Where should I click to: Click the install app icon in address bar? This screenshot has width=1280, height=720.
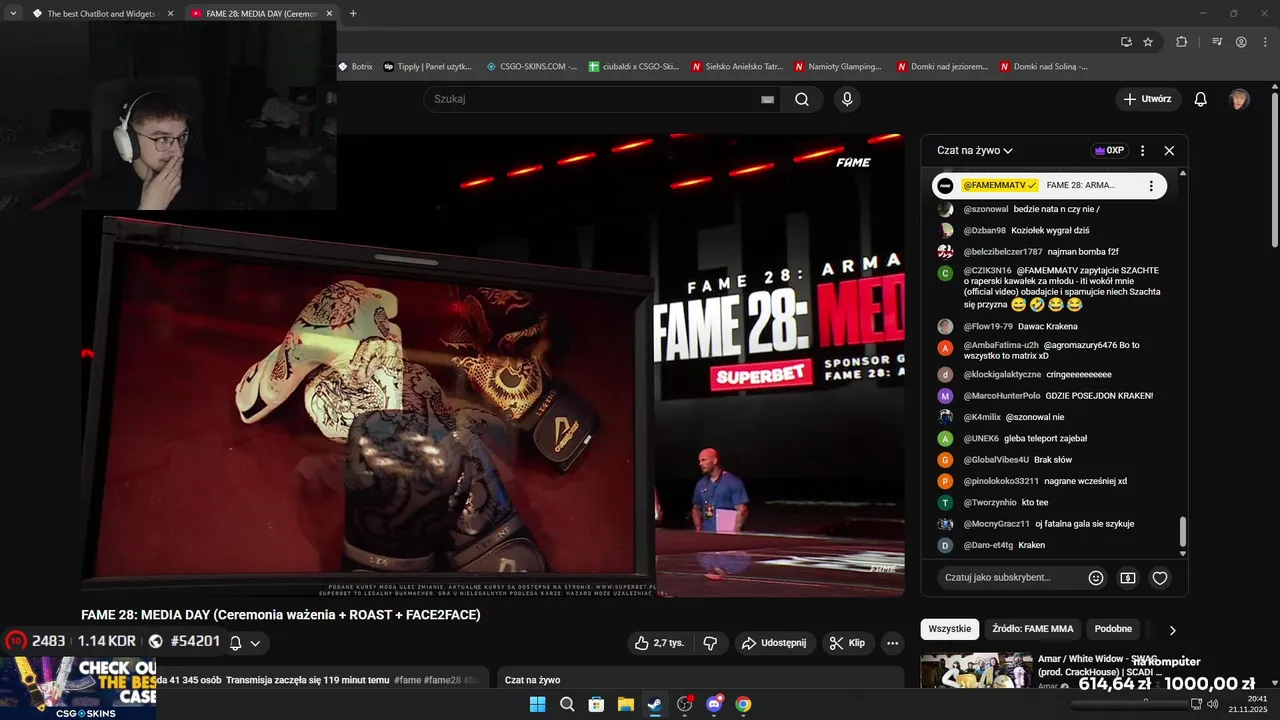click(1127, 42)
